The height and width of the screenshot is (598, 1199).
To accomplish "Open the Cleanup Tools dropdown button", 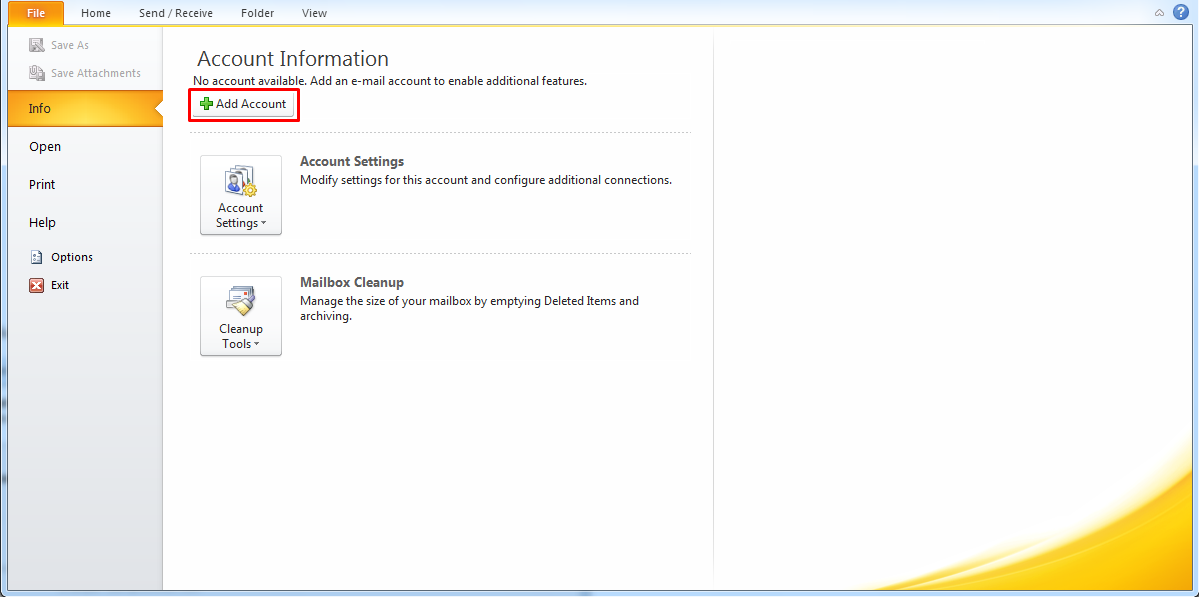I will (x=241, y=316).
